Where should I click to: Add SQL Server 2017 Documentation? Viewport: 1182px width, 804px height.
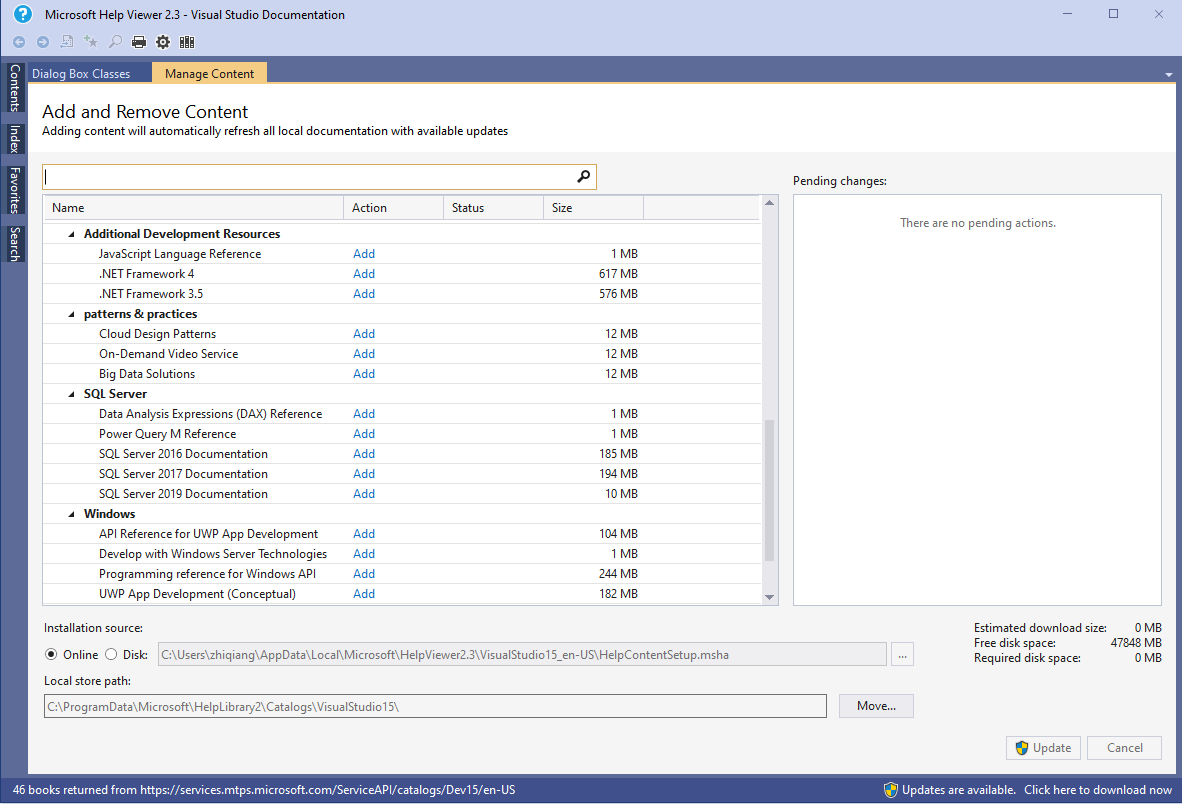[364, 474]
